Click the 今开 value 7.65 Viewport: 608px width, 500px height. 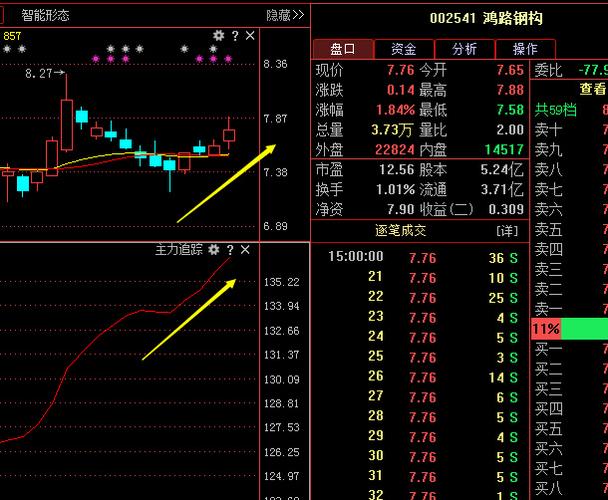click(510, 70)
